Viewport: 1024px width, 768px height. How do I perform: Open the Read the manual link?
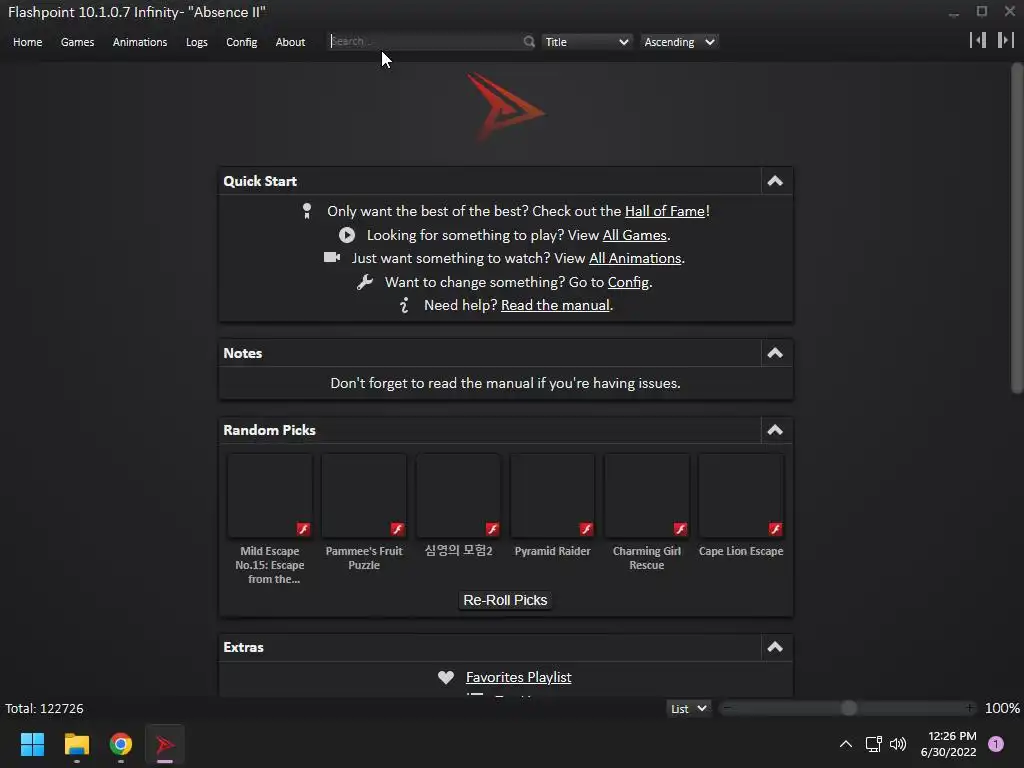(x=555, y=305)
